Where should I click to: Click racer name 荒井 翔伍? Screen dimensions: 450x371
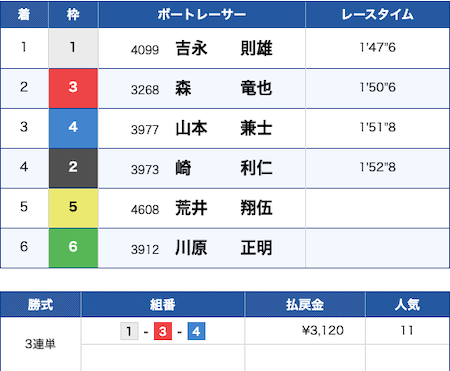click(224, 208)
